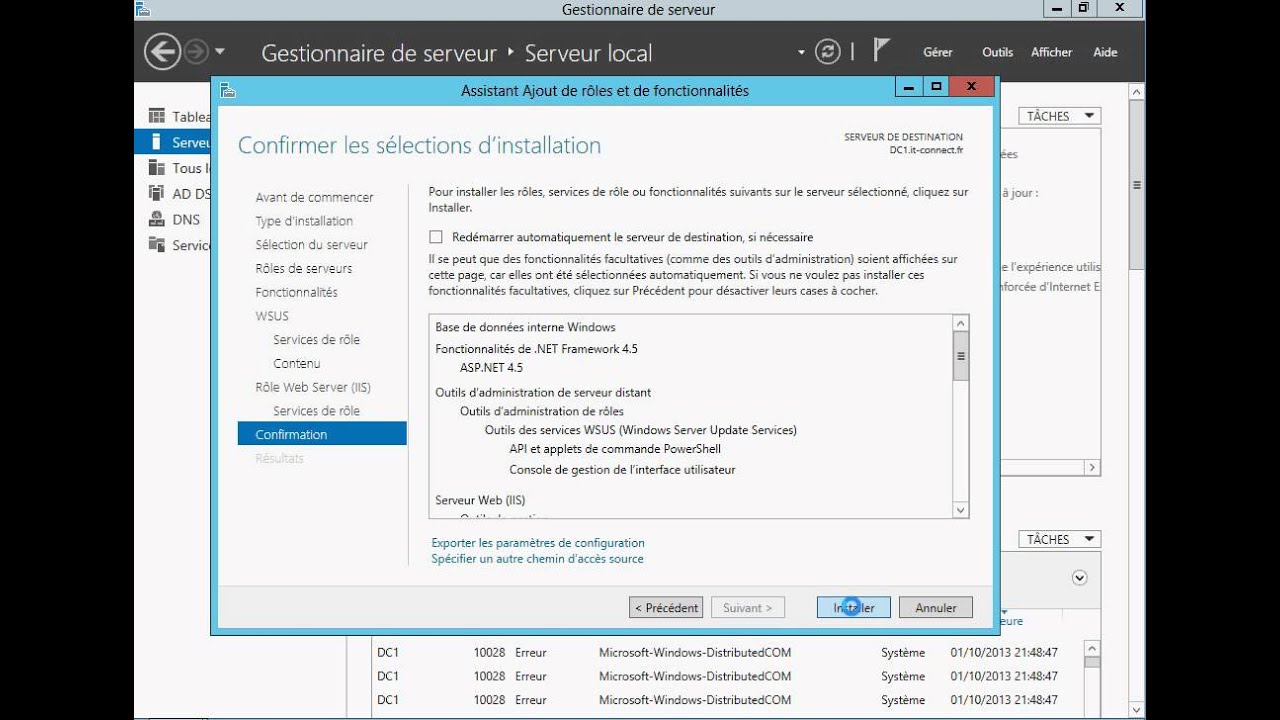Image resolution: width=1280 pixels, height=720 pixels.
Task: Open the navigation history dropdown arrow
Action: pos(220,52)
